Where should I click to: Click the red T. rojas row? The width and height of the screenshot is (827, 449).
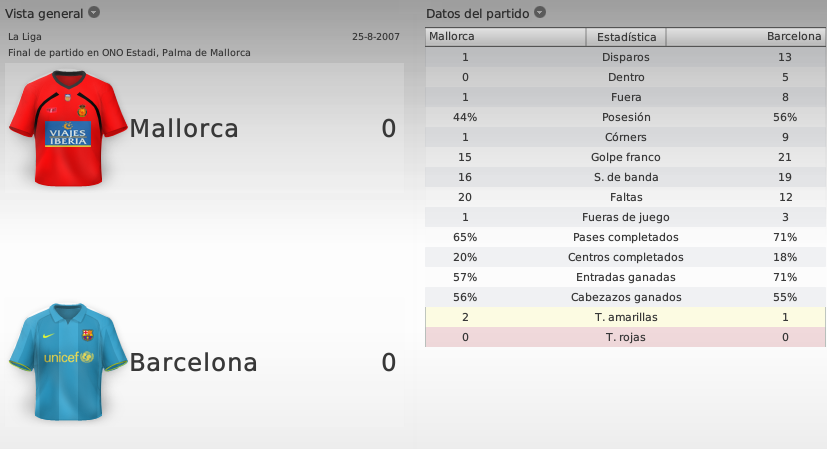coord(626,337)
